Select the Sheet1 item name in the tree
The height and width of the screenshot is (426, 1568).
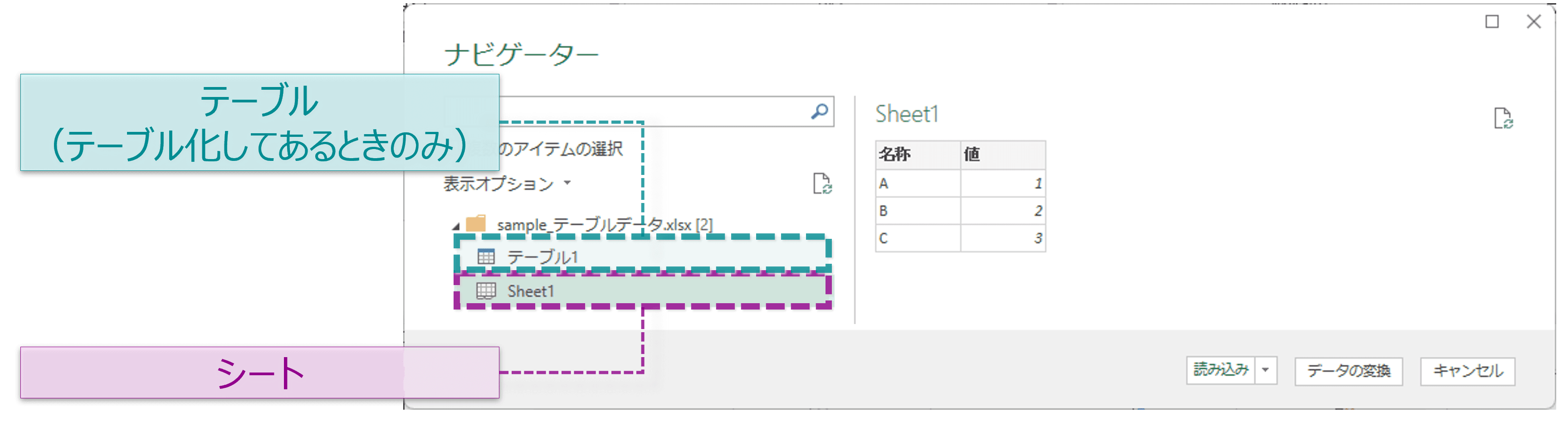(531, 291)
